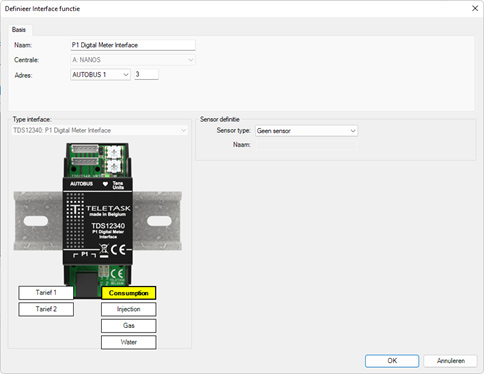Select the Tarief 1 button

coord(46,293)
